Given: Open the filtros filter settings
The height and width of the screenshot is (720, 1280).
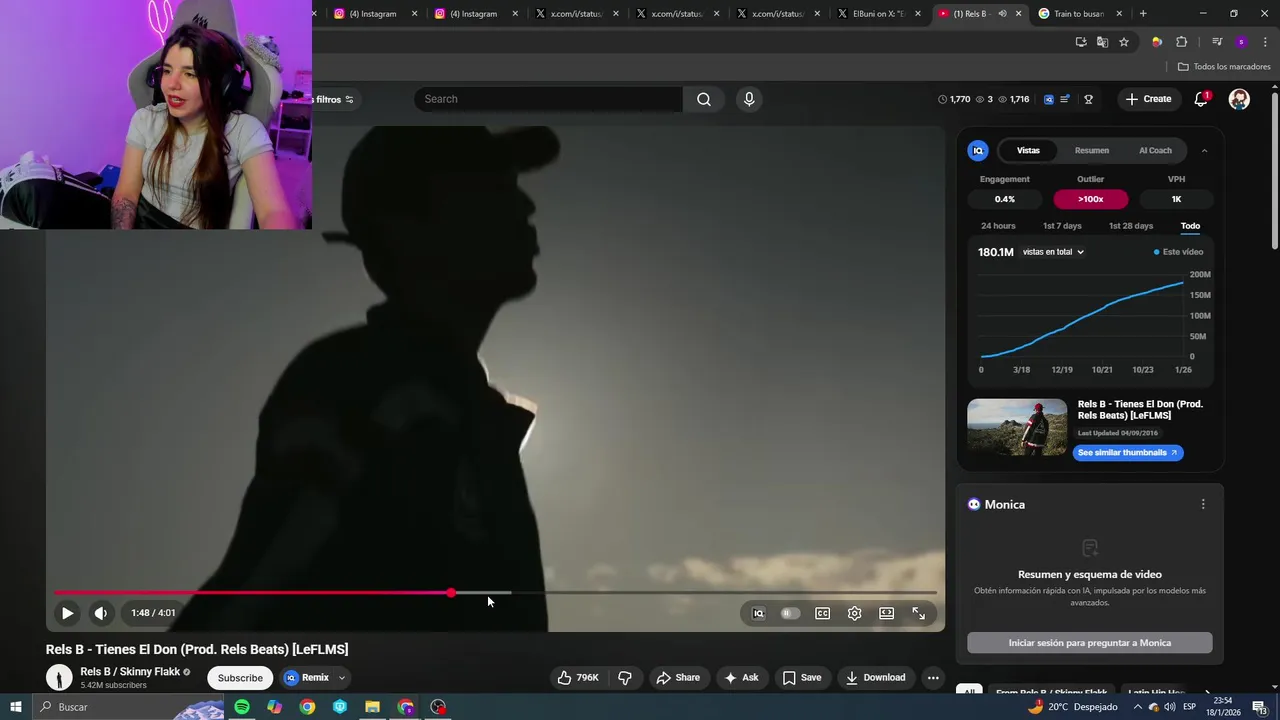Looking at the screenshot, I should tap(333, 99).
